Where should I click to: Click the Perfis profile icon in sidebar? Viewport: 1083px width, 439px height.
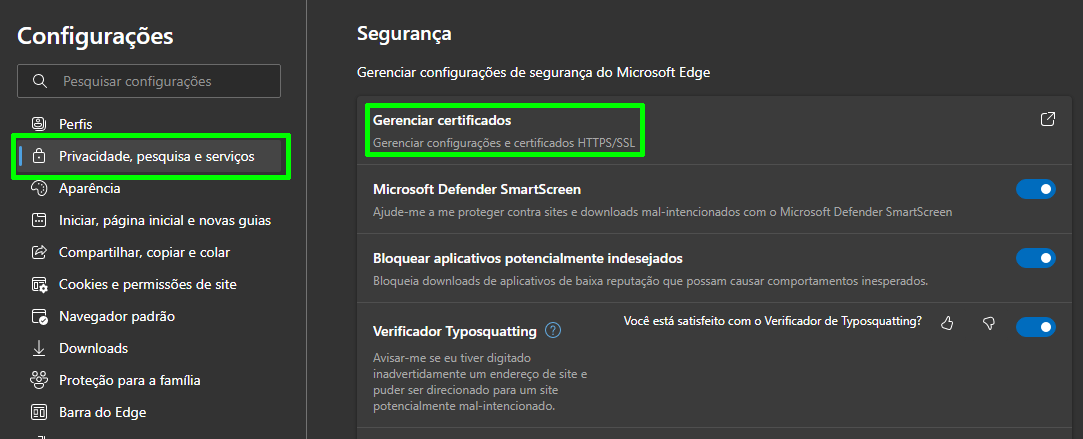tap(39, 124)
